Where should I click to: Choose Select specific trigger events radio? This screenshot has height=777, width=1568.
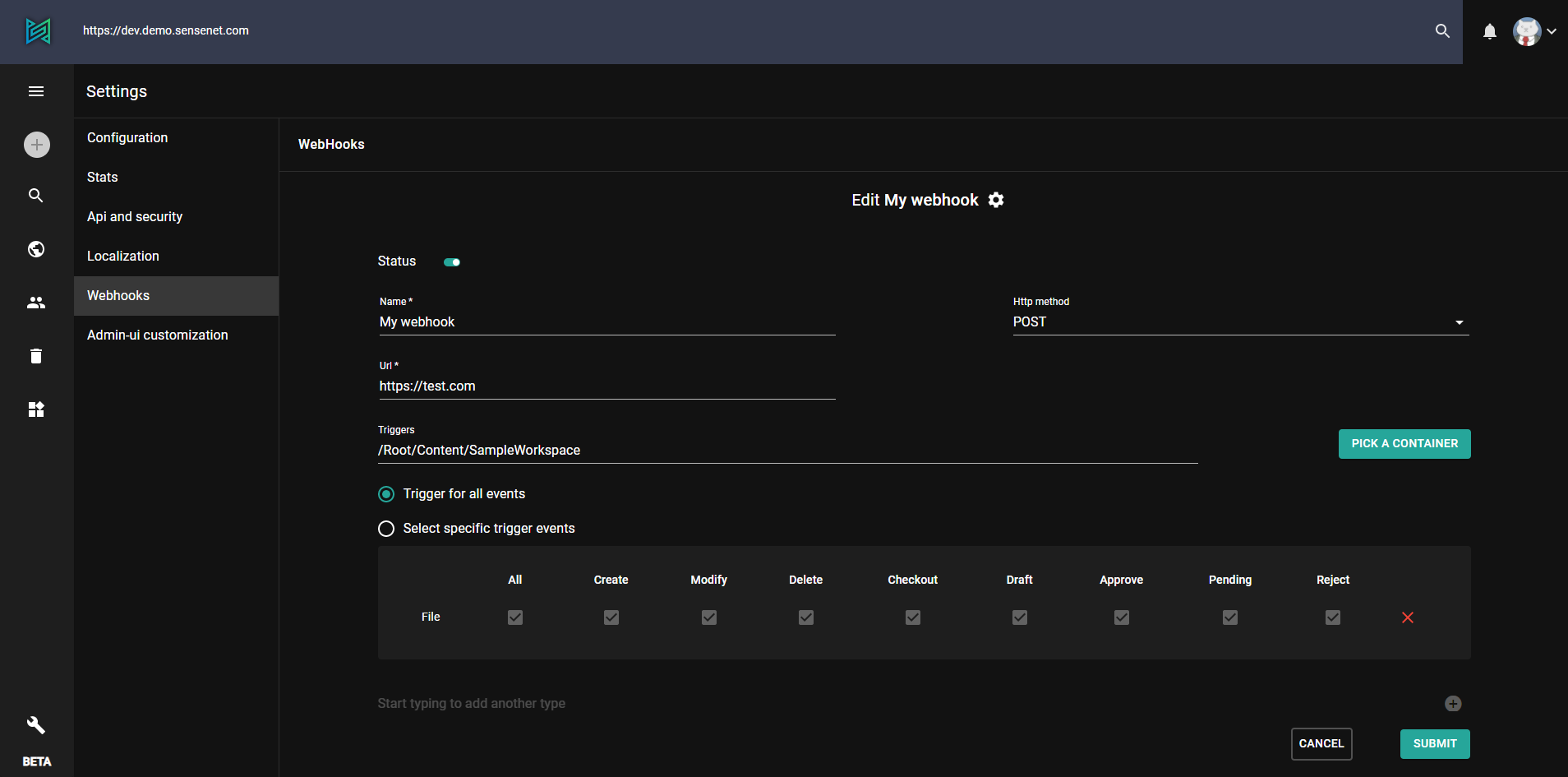386,529
